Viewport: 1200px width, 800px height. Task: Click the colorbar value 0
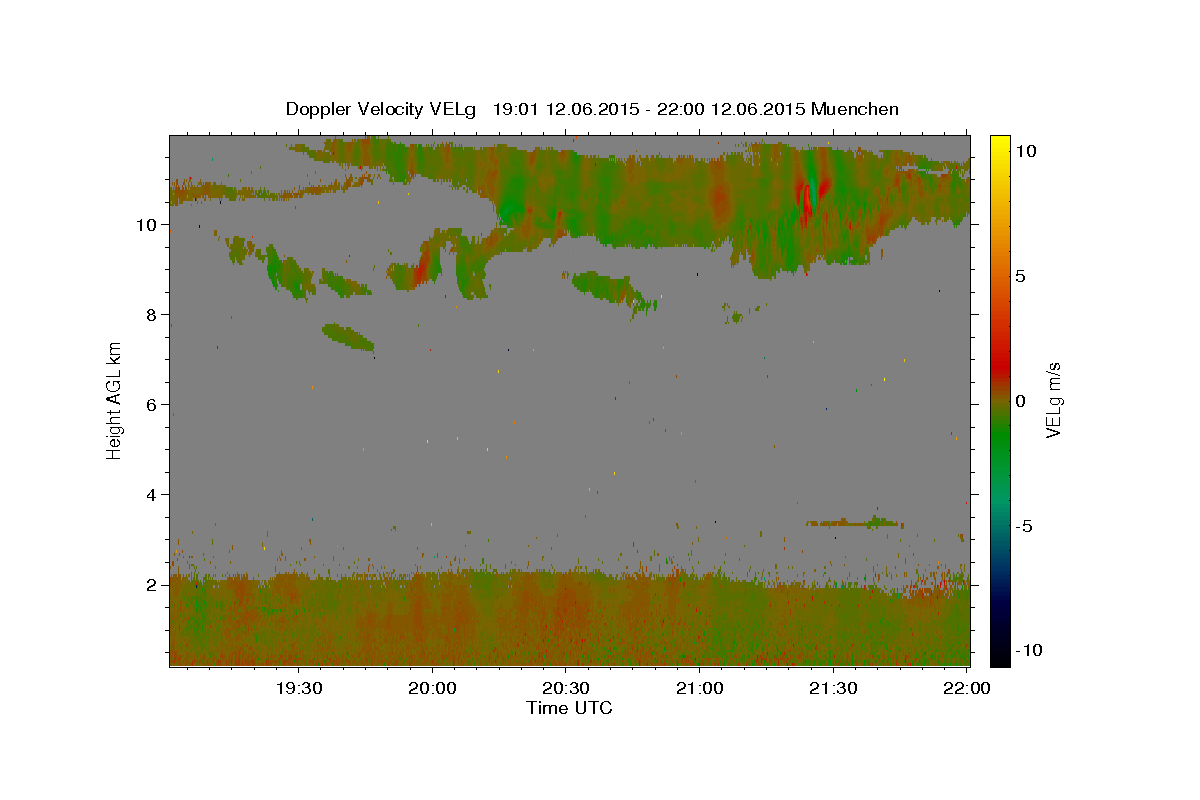tap(1021, 401)
